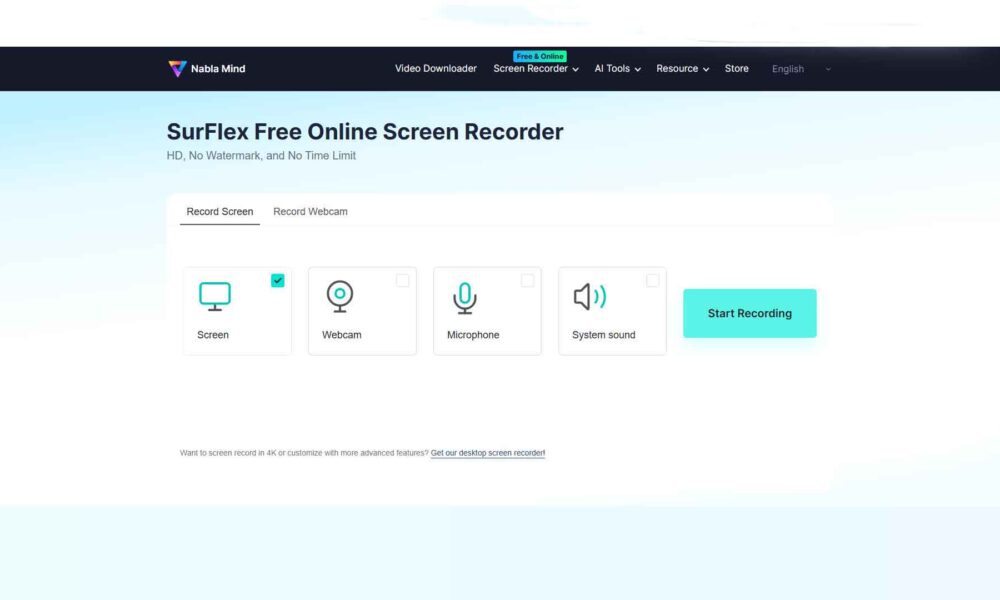Click the Free & Online badge
This screenshot has width=1000, height=600.
click(x=540, y=56)
